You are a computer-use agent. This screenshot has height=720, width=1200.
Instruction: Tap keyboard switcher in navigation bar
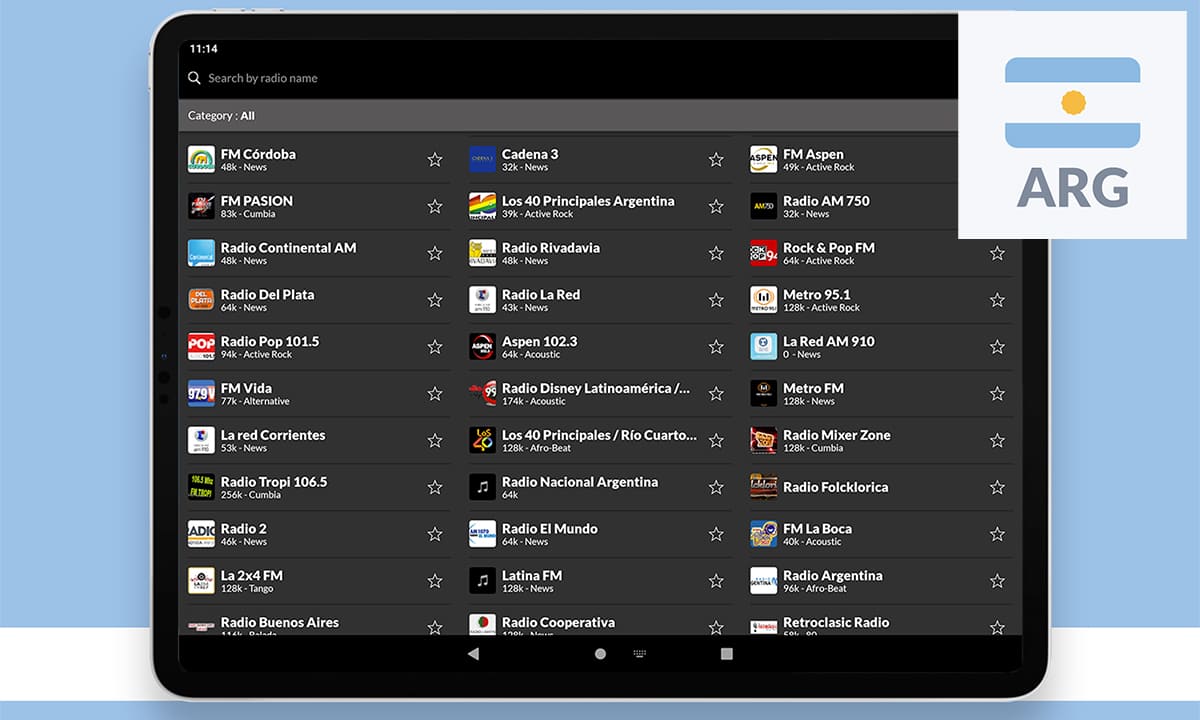click(640, 654)
